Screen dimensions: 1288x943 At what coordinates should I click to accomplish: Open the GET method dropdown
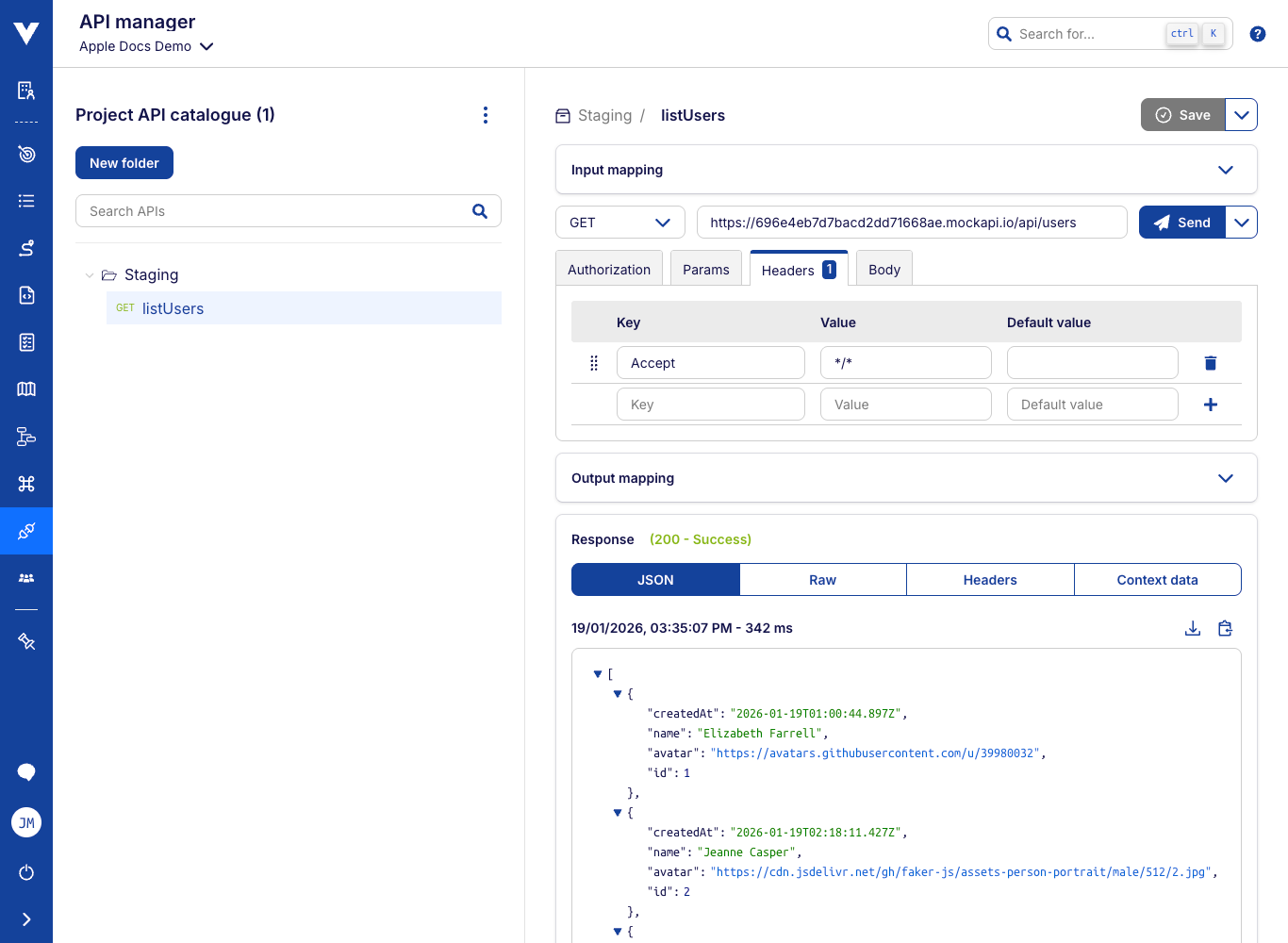pos(619,222)
